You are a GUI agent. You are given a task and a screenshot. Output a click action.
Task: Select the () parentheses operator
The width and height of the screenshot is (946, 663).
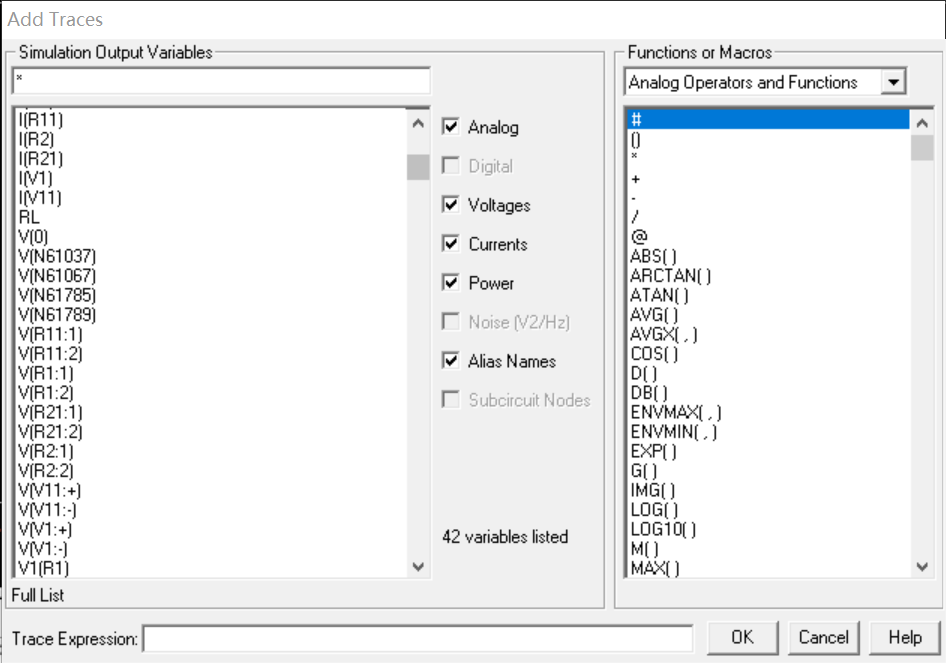click(x=636, y=139)
